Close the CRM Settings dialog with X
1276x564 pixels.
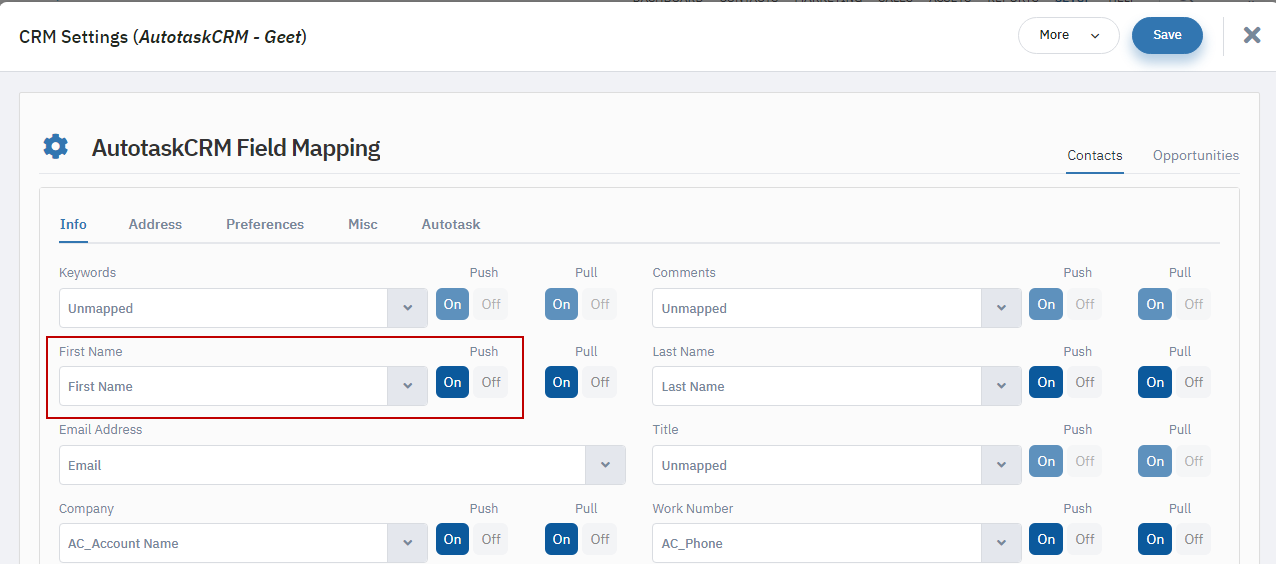coord(1252,35)
